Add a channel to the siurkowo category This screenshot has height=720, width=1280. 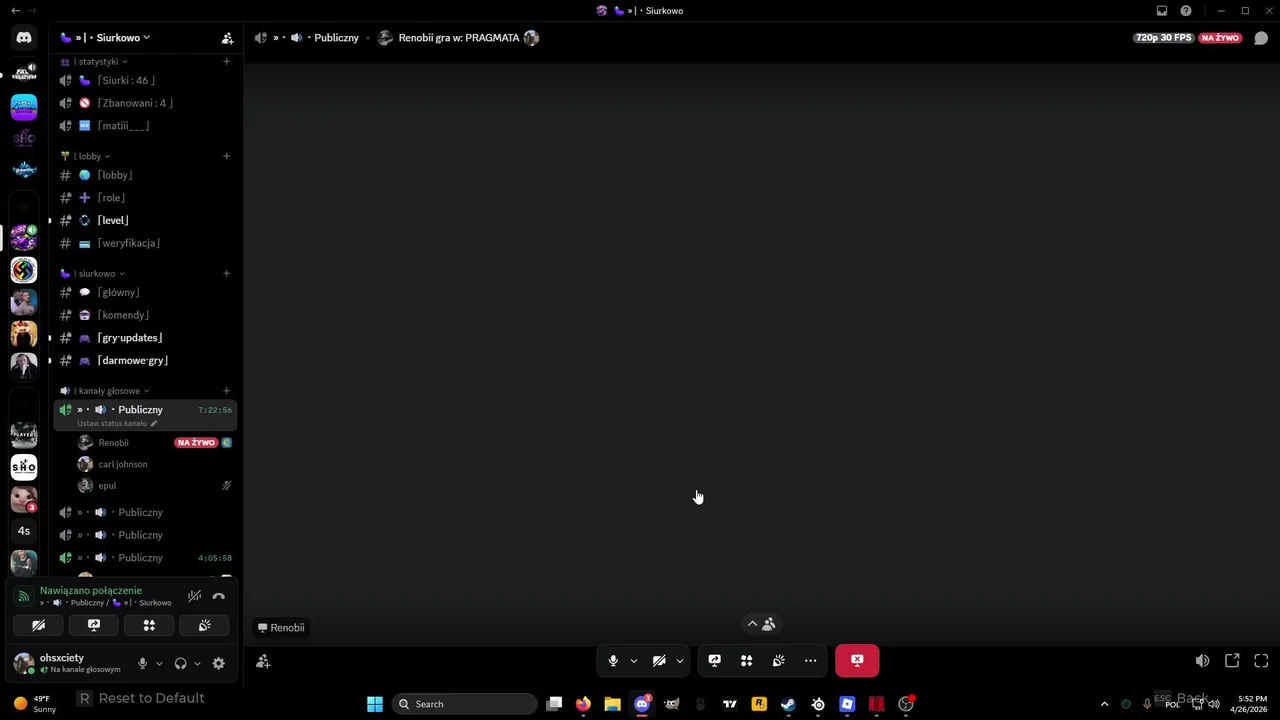[226, 273]
